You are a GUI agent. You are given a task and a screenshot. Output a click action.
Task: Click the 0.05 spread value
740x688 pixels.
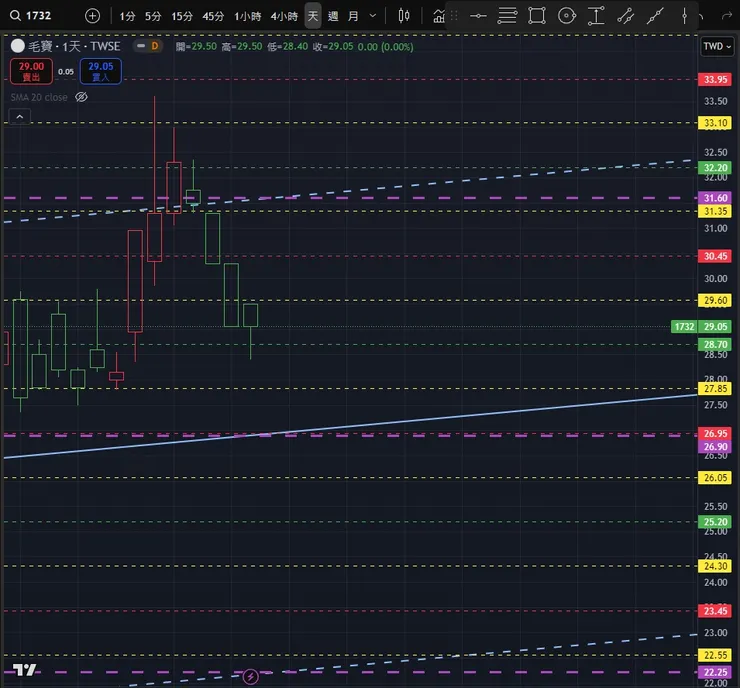click(66, 72)
